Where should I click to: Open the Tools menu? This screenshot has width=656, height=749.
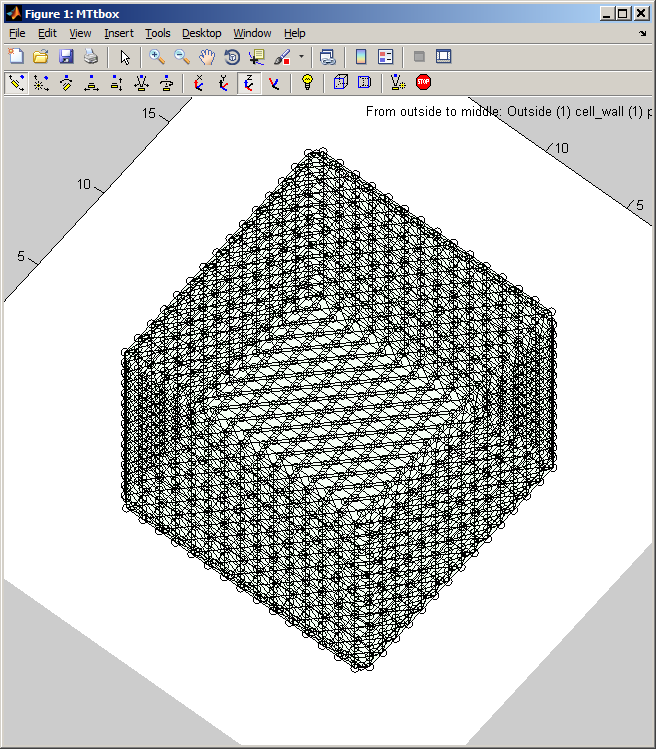click(157, 33)
